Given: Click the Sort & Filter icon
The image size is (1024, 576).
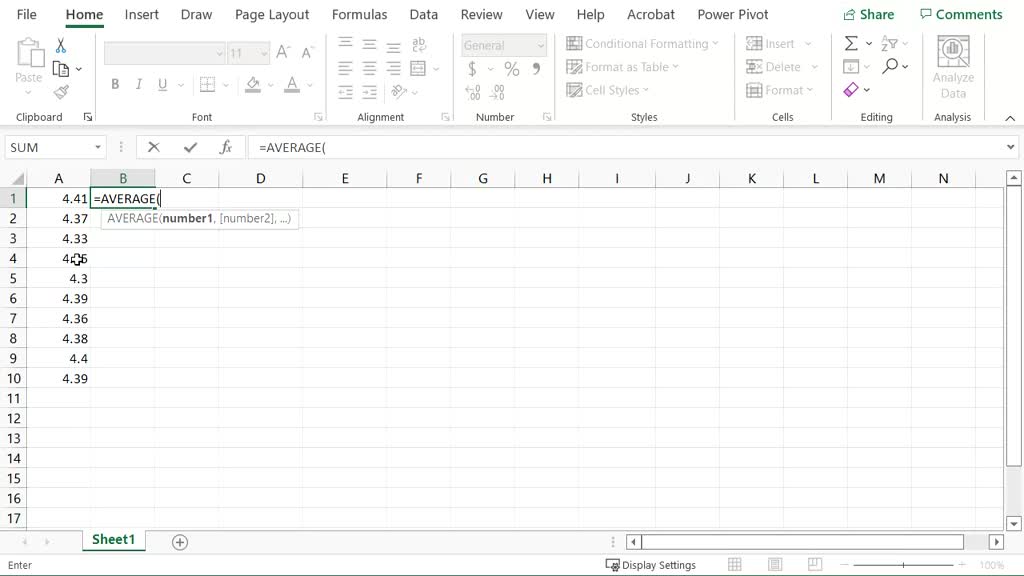Looking at the screenshot, I should click(889, 44).
